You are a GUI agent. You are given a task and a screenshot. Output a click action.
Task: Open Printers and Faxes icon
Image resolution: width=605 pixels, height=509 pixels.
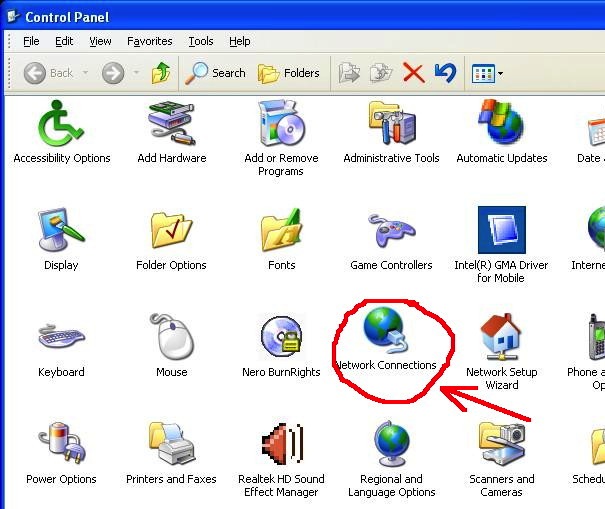coord(171,446)
